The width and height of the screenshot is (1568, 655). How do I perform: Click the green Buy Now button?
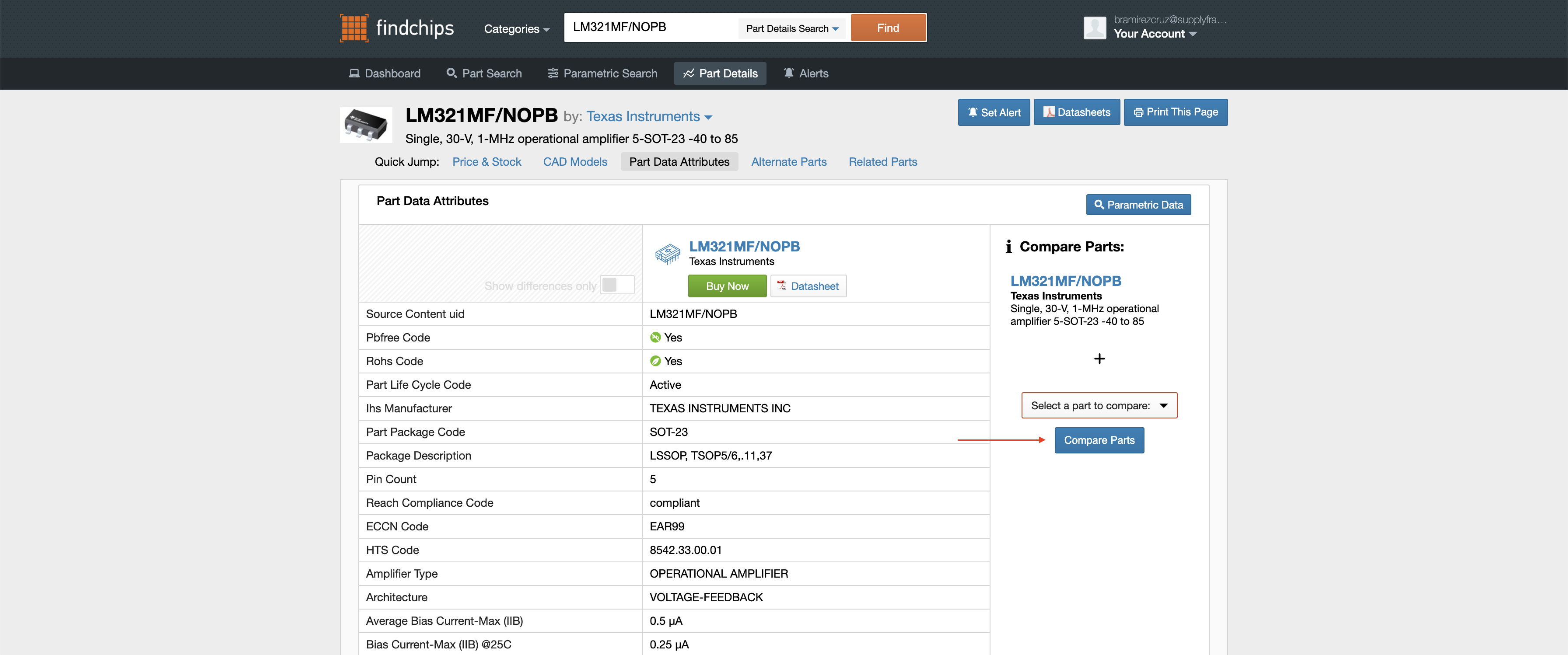click(x=727, y=286)
